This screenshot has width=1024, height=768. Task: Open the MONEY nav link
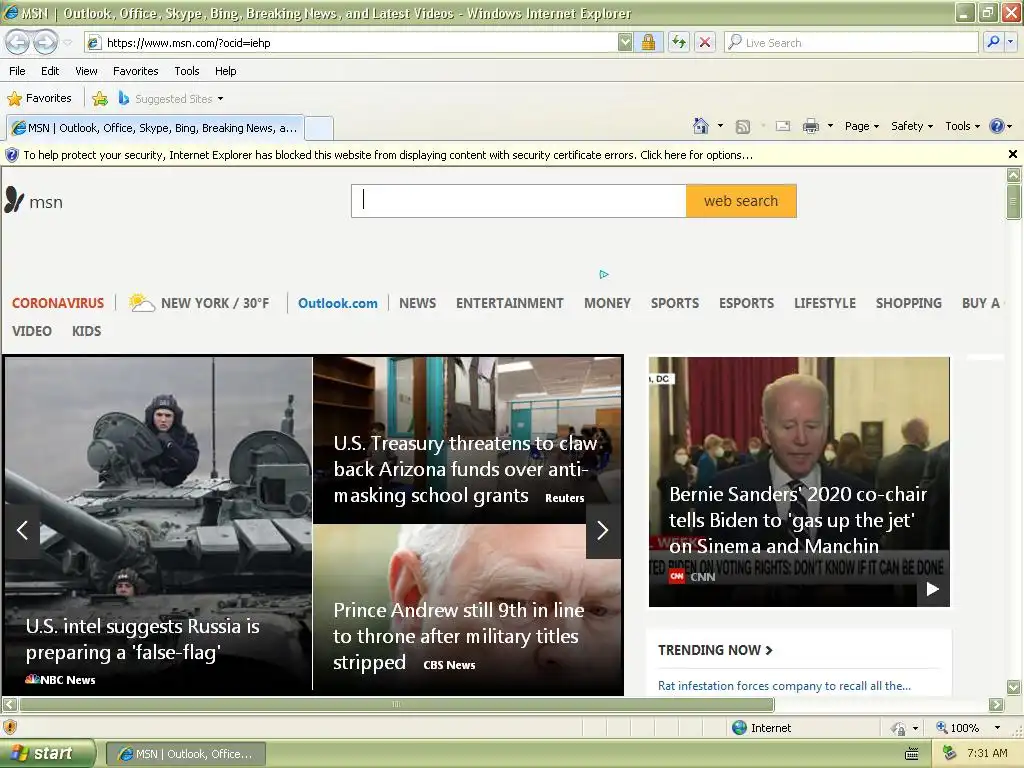pyautogui.click(x=607, y=304)
